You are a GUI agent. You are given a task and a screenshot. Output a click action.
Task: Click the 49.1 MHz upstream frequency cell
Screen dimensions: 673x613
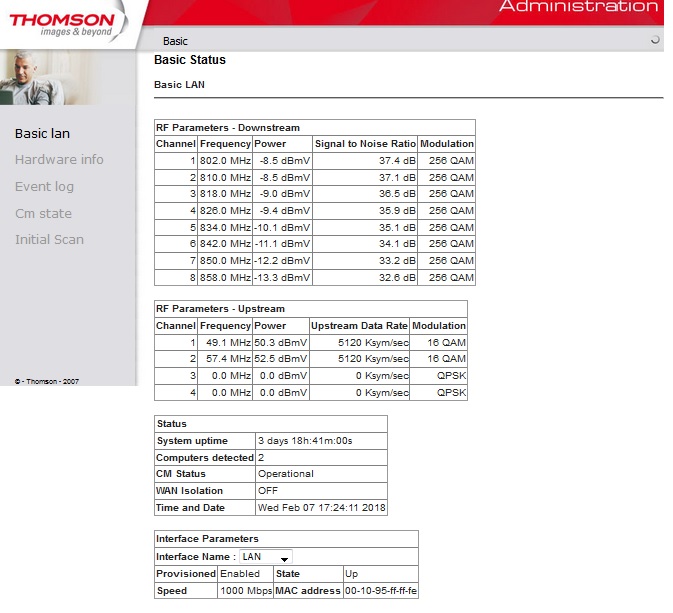[224, 342]
